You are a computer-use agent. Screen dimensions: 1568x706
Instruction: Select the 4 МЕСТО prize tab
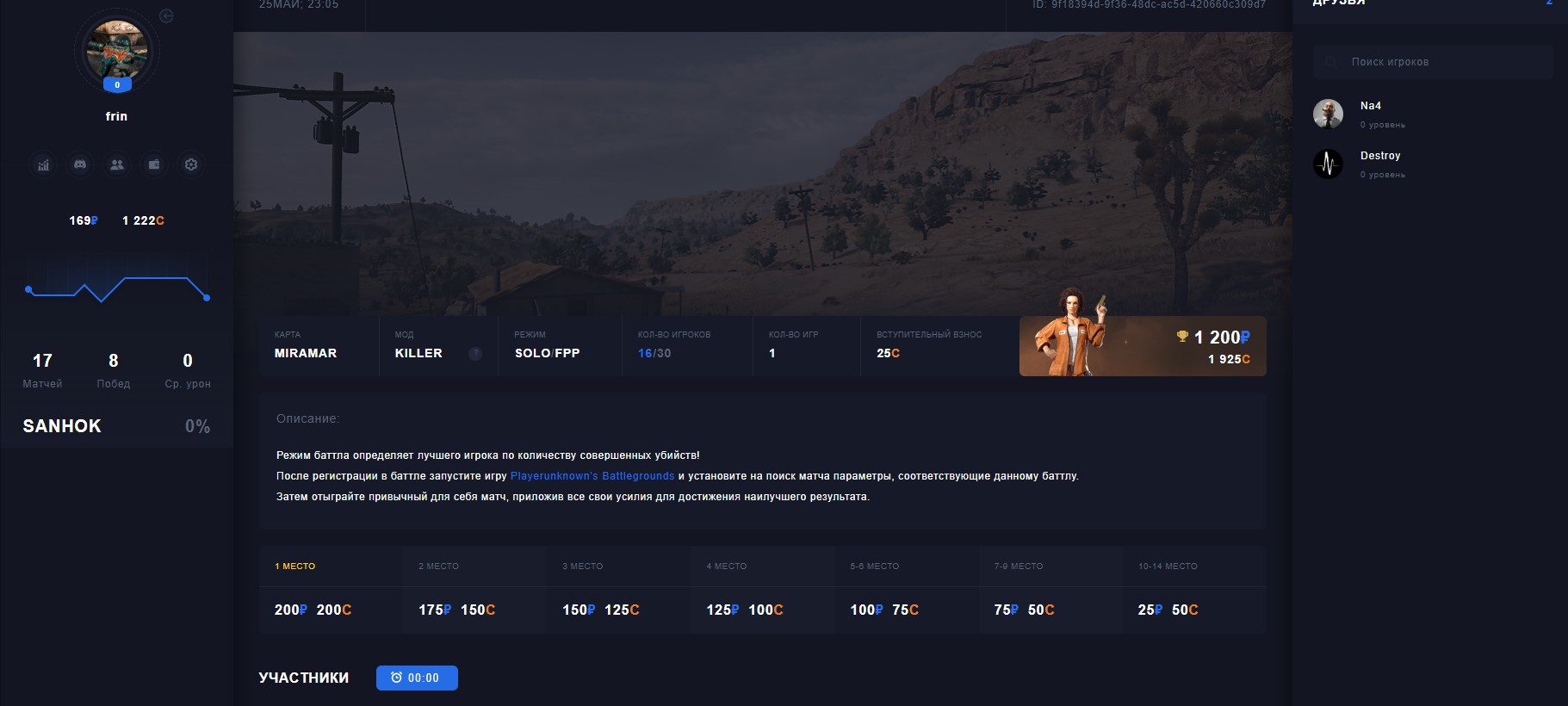pos(762,567)
